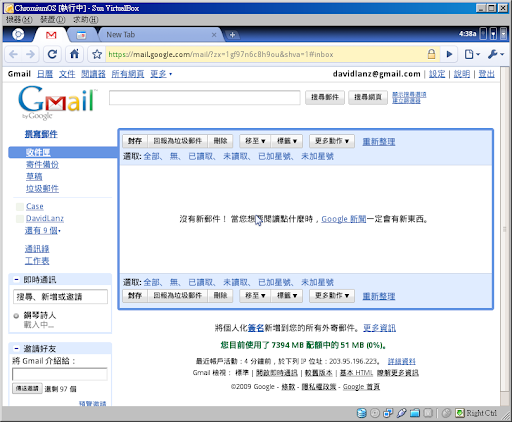Open the 垃圾郵件 spam folder
The width and height of the screenshot is (512, 422).
click(x=42, y=188)
